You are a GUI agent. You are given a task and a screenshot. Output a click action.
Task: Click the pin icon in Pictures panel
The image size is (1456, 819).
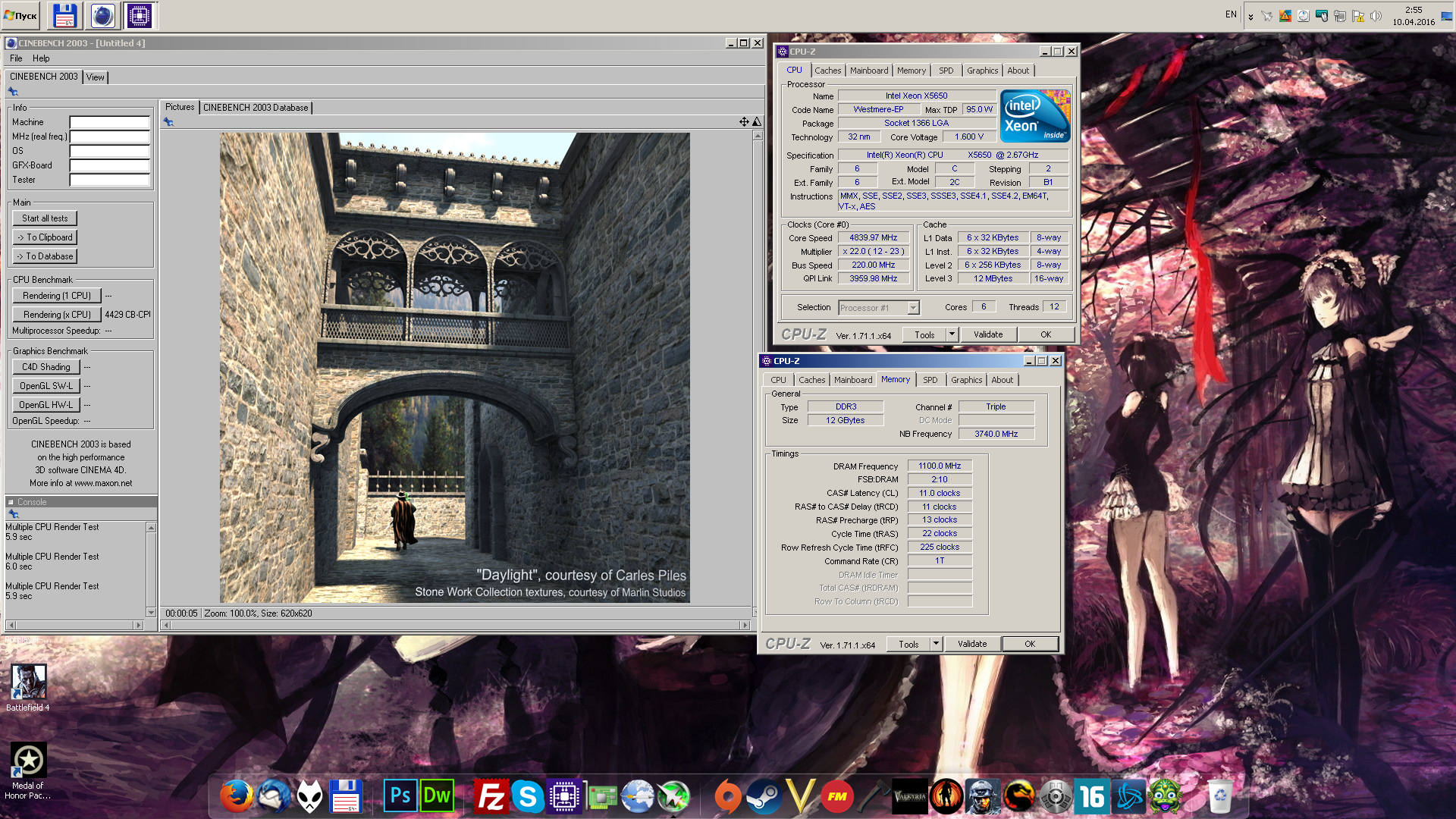click(x=168, y=122)
